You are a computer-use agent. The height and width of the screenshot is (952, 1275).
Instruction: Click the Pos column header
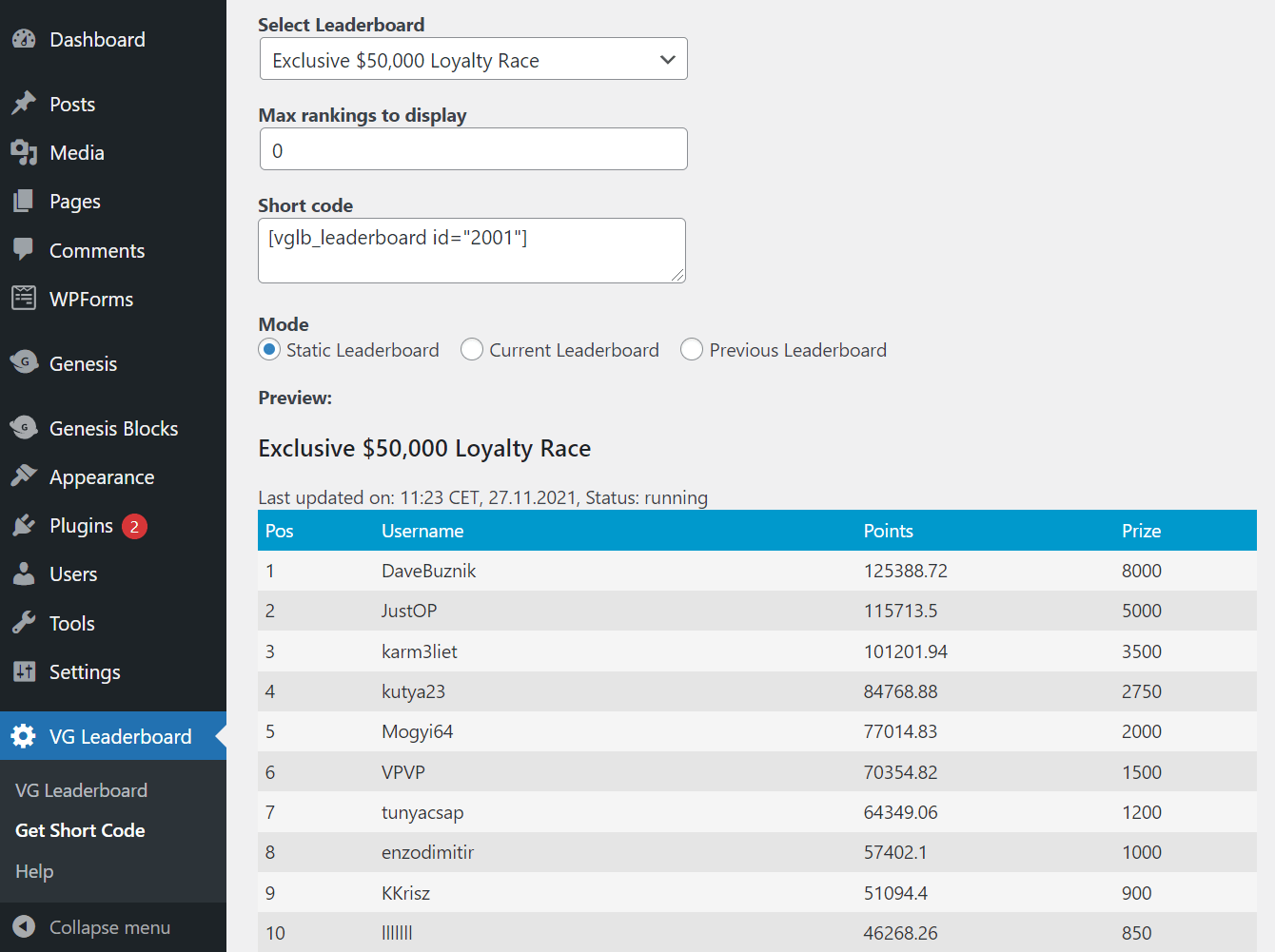point(279,531)
